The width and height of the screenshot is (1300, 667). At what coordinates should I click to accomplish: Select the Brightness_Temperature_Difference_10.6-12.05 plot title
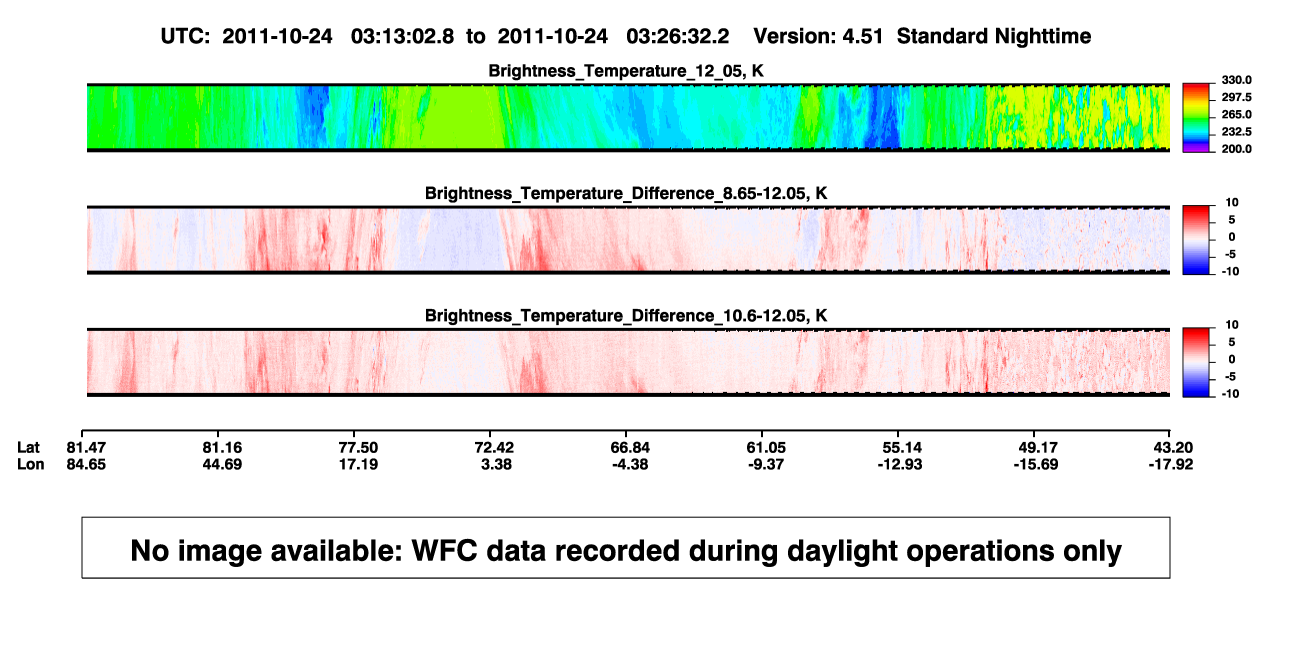tap(626, 316)
